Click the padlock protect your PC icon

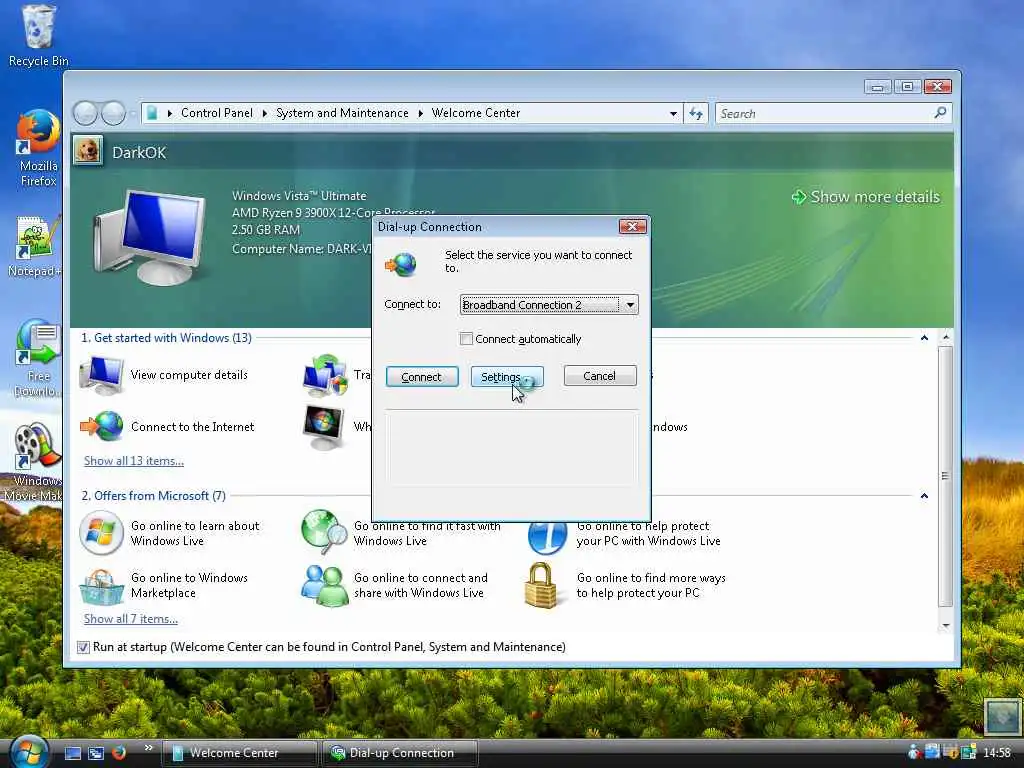coord(541,586)
